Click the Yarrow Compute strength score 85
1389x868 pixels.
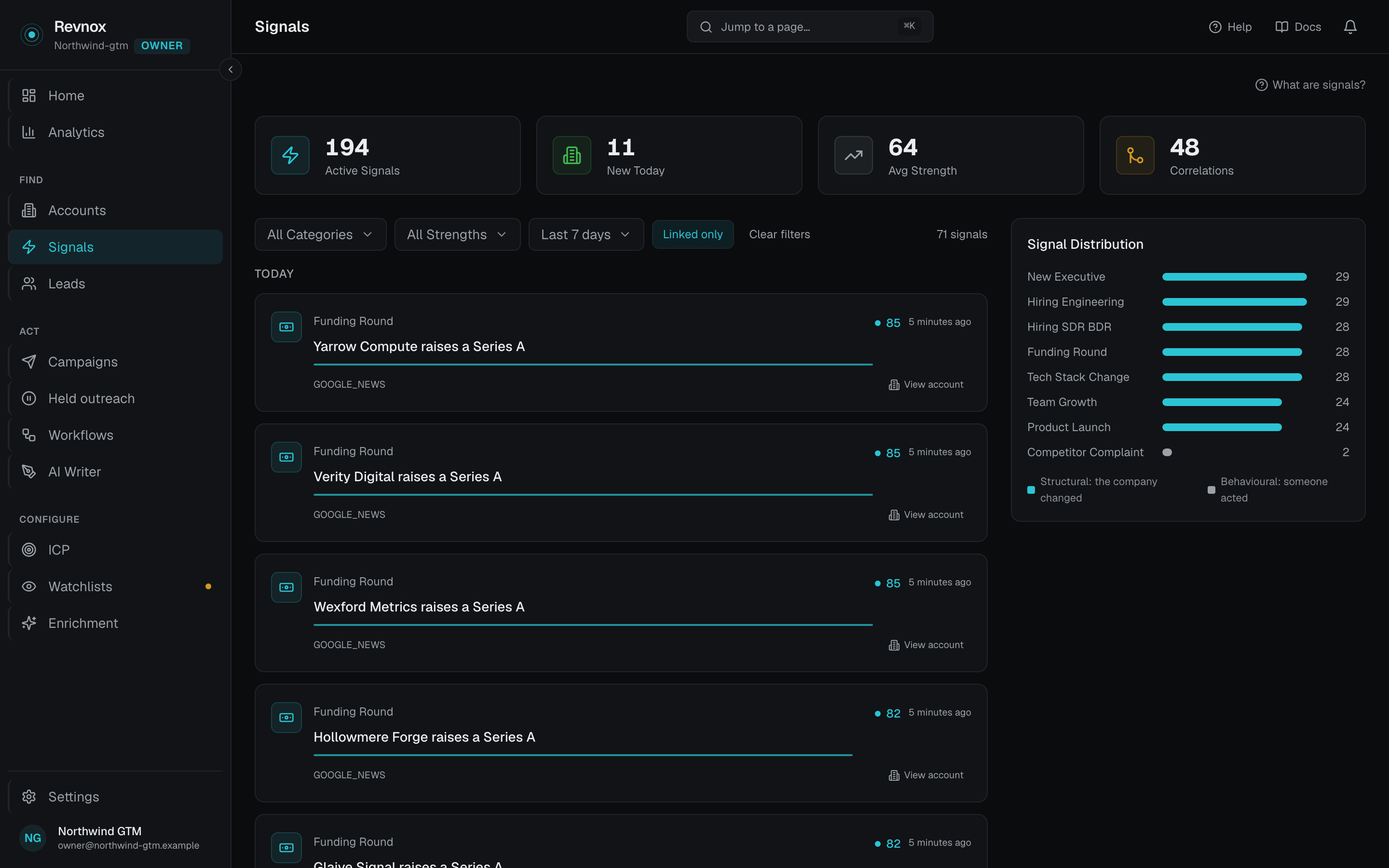893,323
